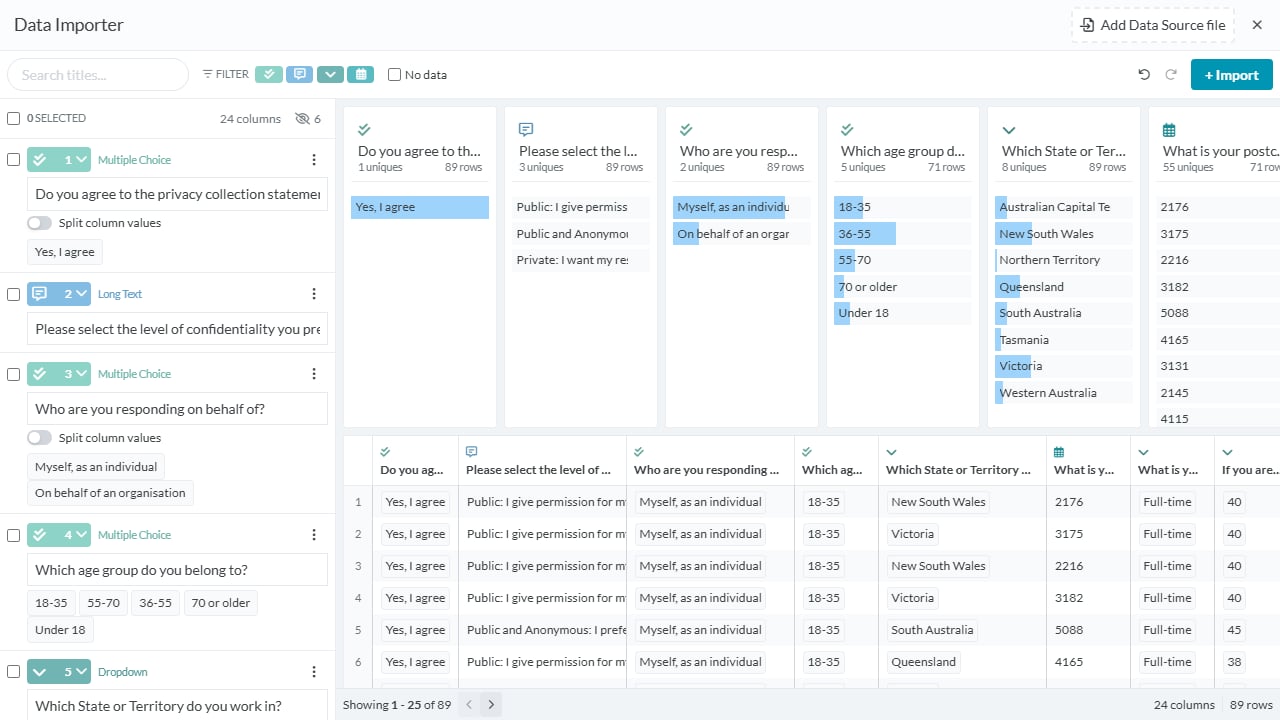The image size is (1280, 720).
Task: Click the undo arrow icon
Action: [x=1144, y=75]
